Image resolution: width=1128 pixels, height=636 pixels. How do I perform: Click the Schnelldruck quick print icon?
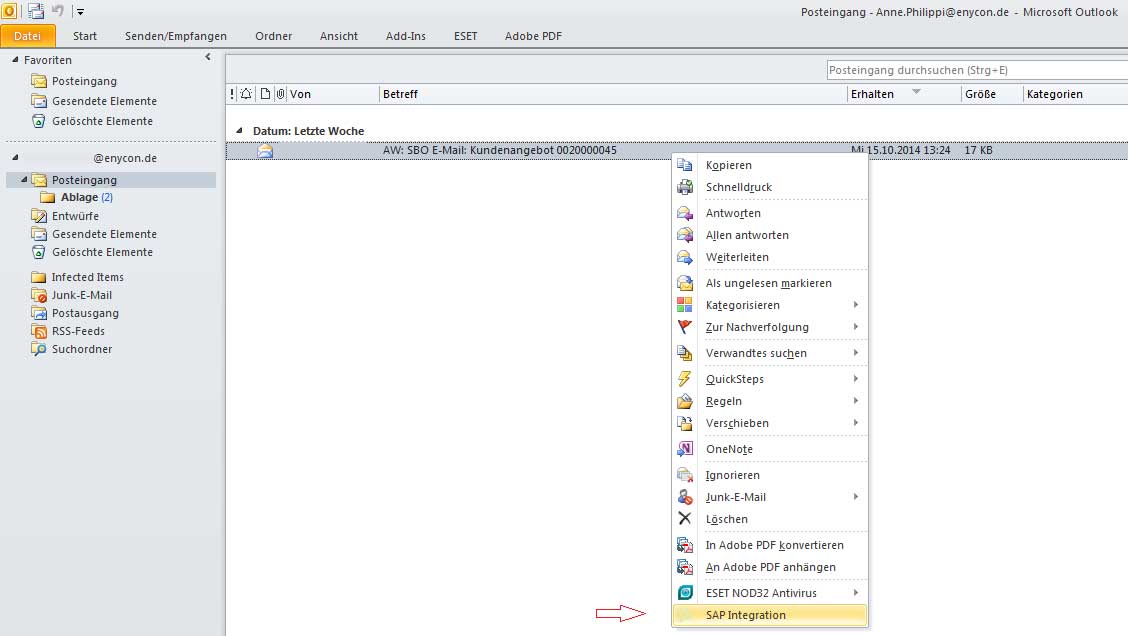point(685,187)
